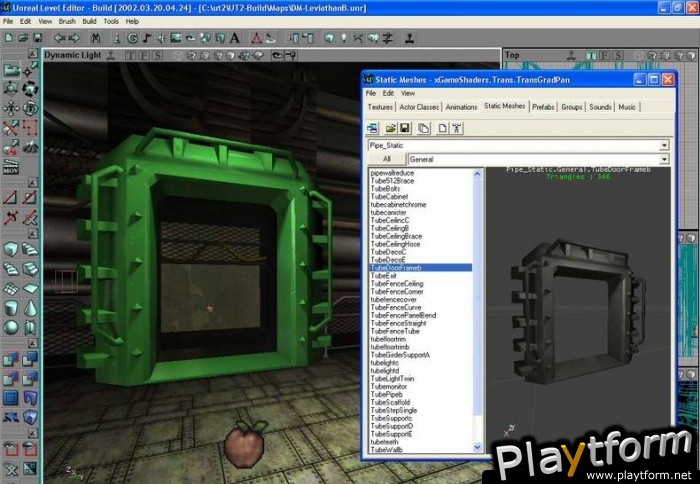The image size is (700, 484).
Task: Open View menu in Static Meshes browser
Action: click(408, 93)
